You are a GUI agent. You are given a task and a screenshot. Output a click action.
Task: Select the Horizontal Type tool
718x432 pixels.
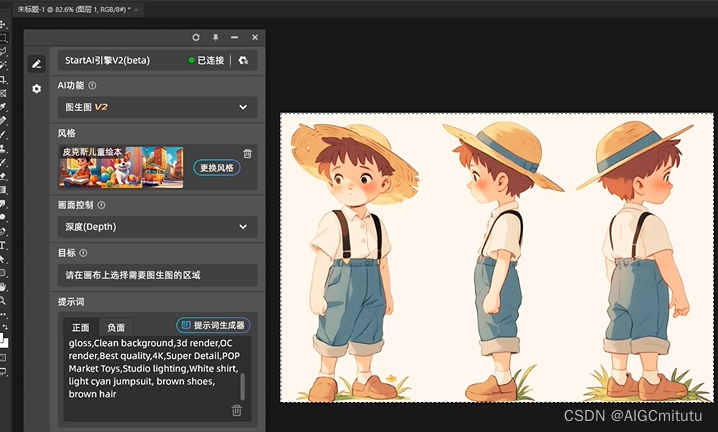(3, 245)
